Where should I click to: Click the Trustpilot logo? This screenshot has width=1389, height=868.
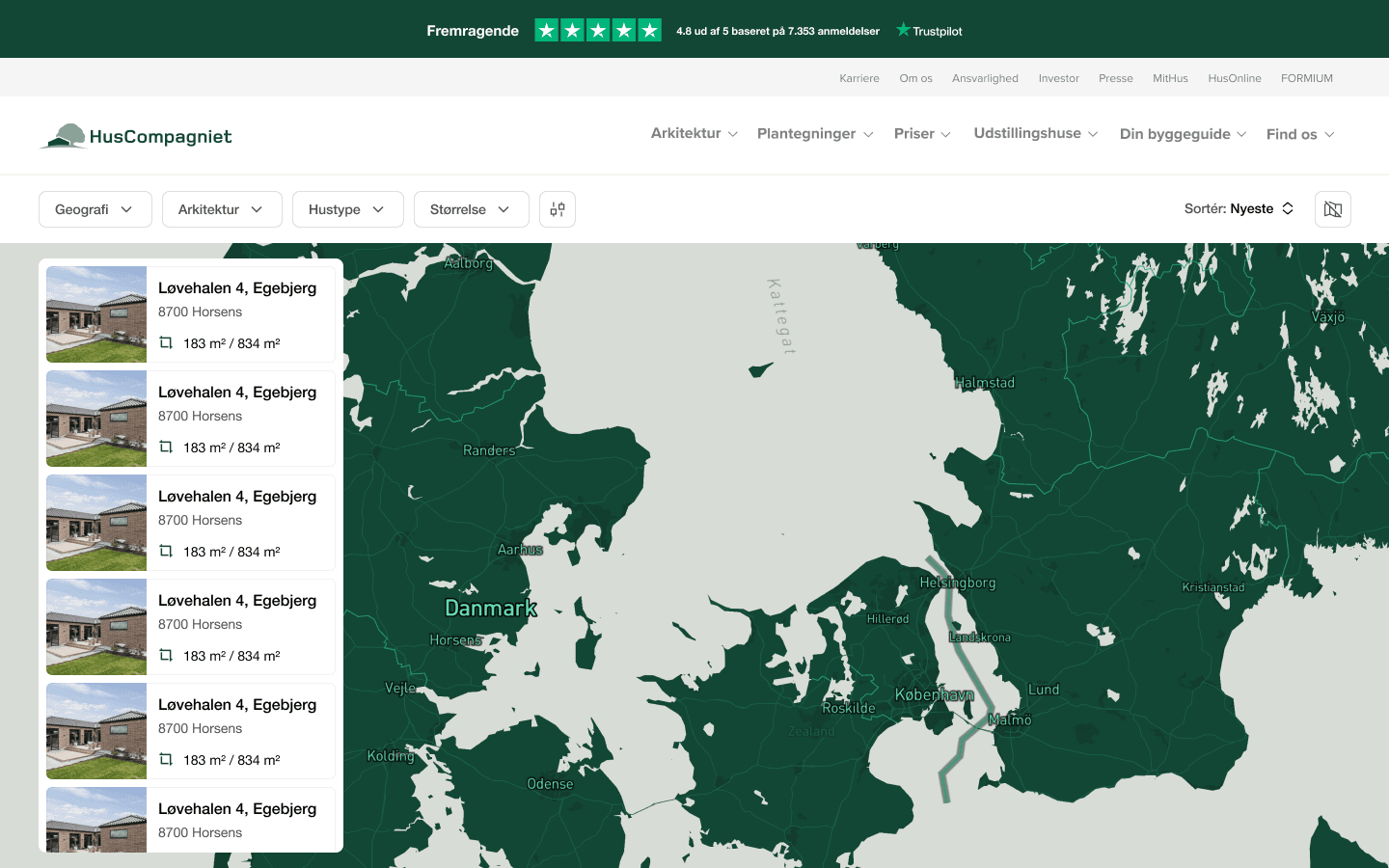tap(929, 31)
